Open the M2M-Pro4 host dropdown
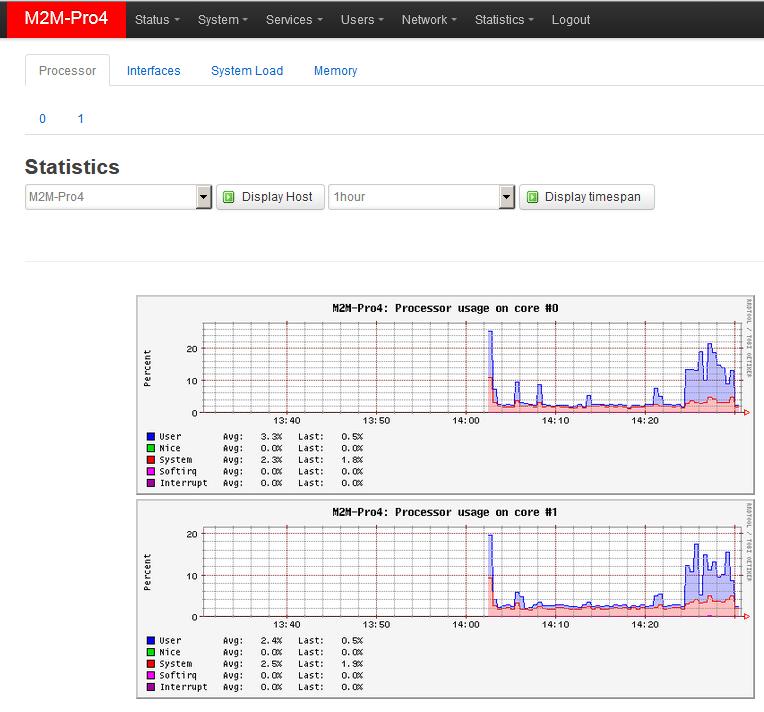Image resolution: width=764 pixels, height=712 pixels. (x=118, y=197)
